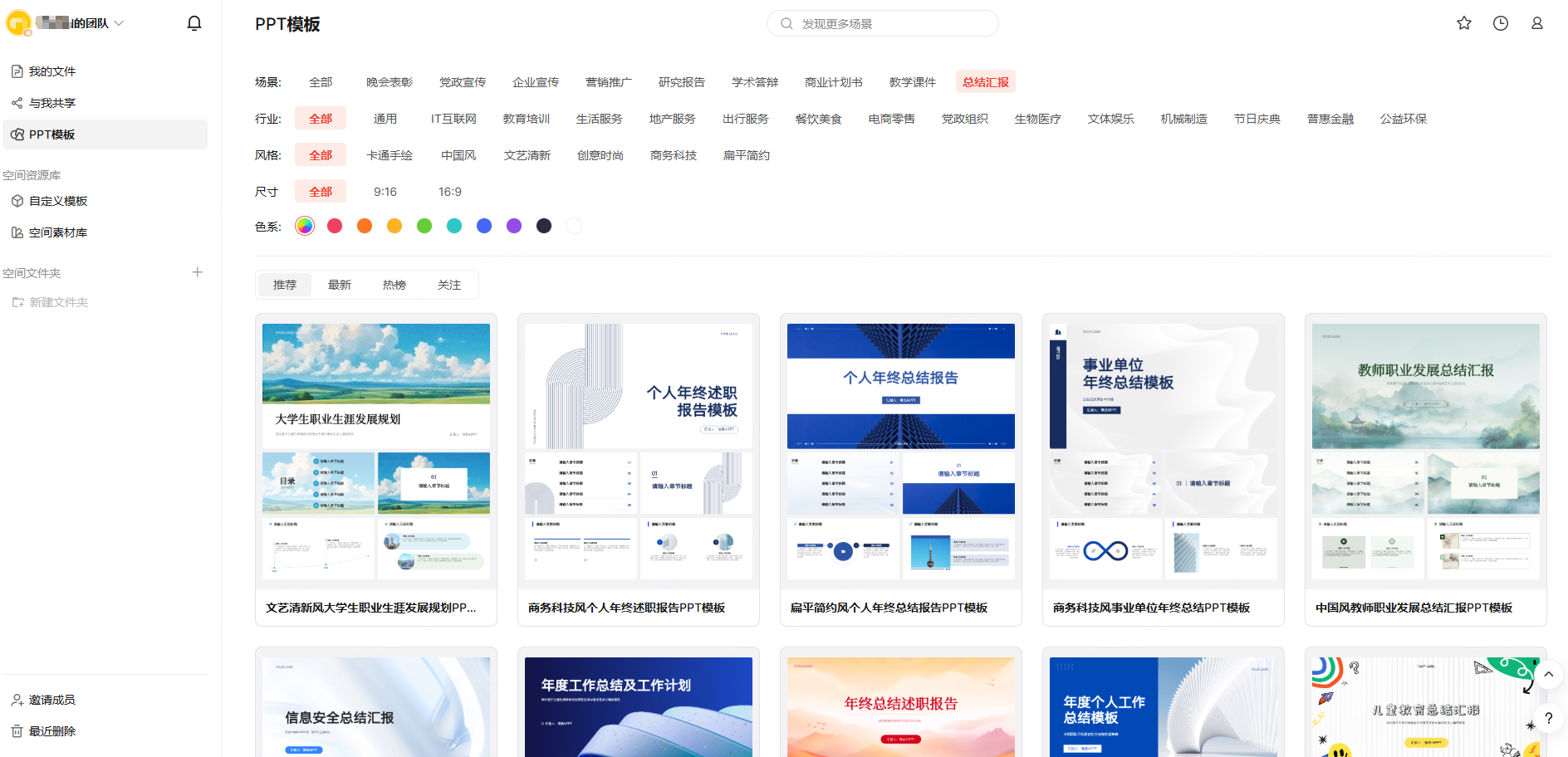Select 全部 under 行业 filter

coord(321,119)
